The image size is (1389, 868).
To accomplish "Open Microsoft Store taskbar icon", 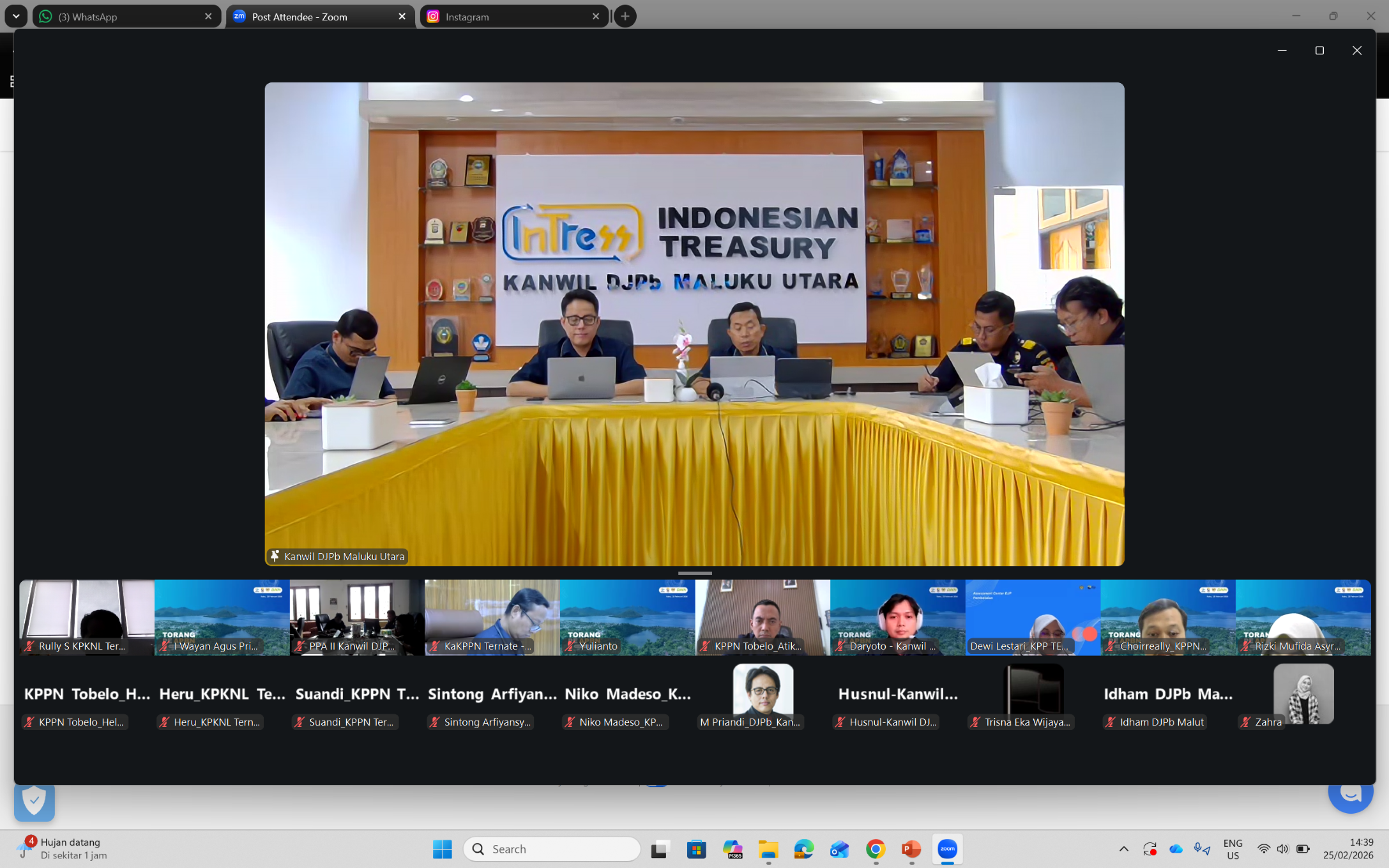I will [x=696, y=849].
